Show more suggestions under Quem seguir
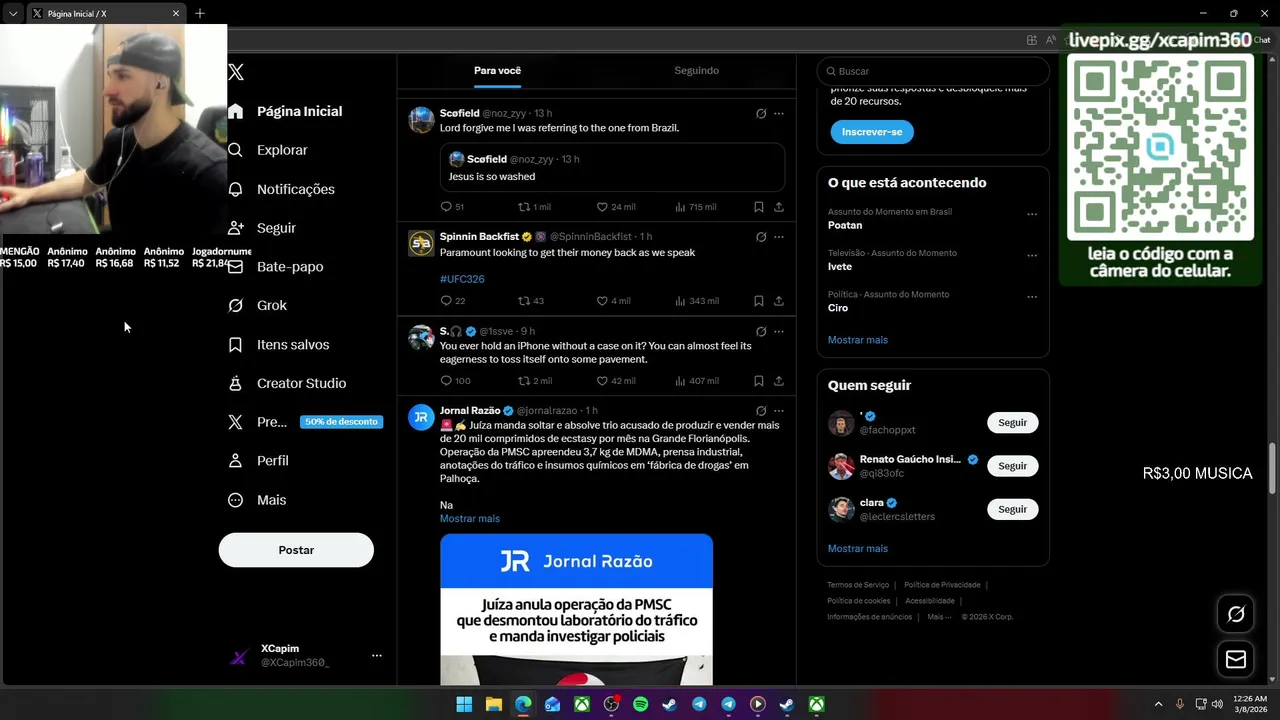 (x=858, y=549)
